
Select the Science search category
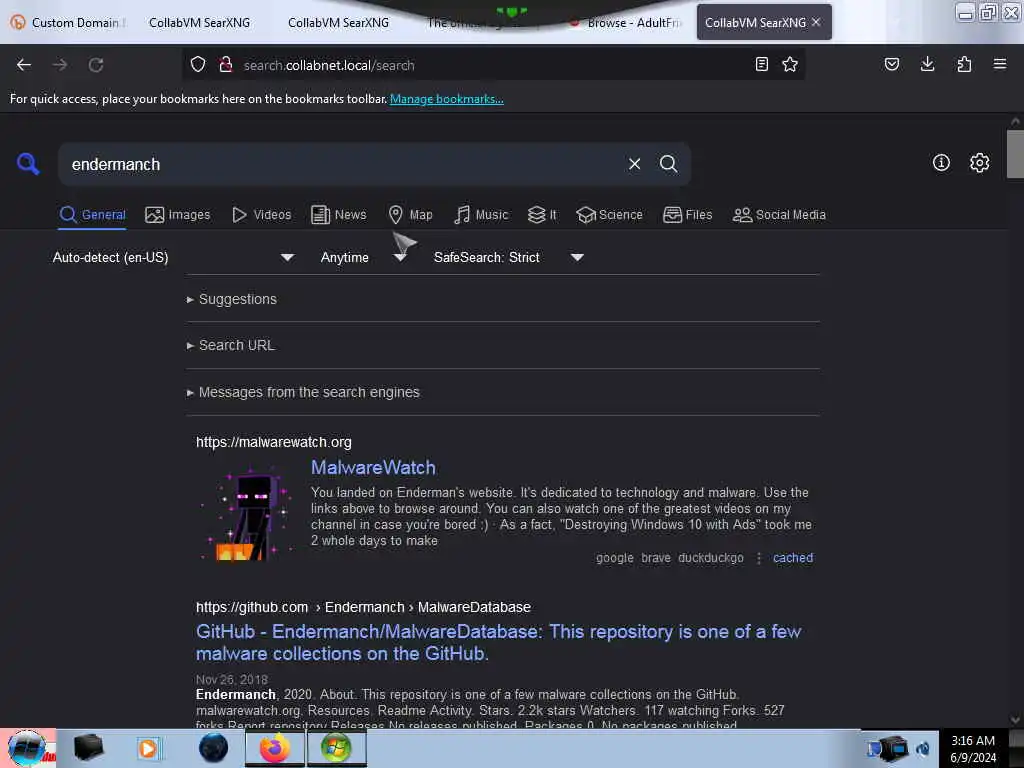(609, 215)
